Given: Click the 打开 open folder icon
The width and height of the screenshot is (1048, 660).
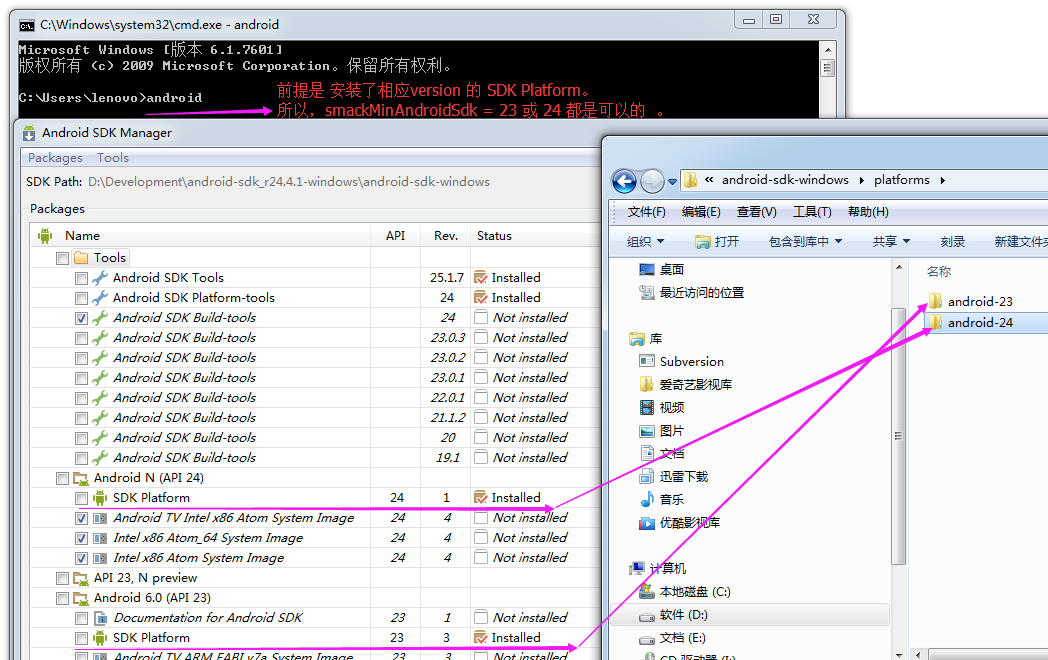Looking at the screenshot, I should tap(702, 241).
